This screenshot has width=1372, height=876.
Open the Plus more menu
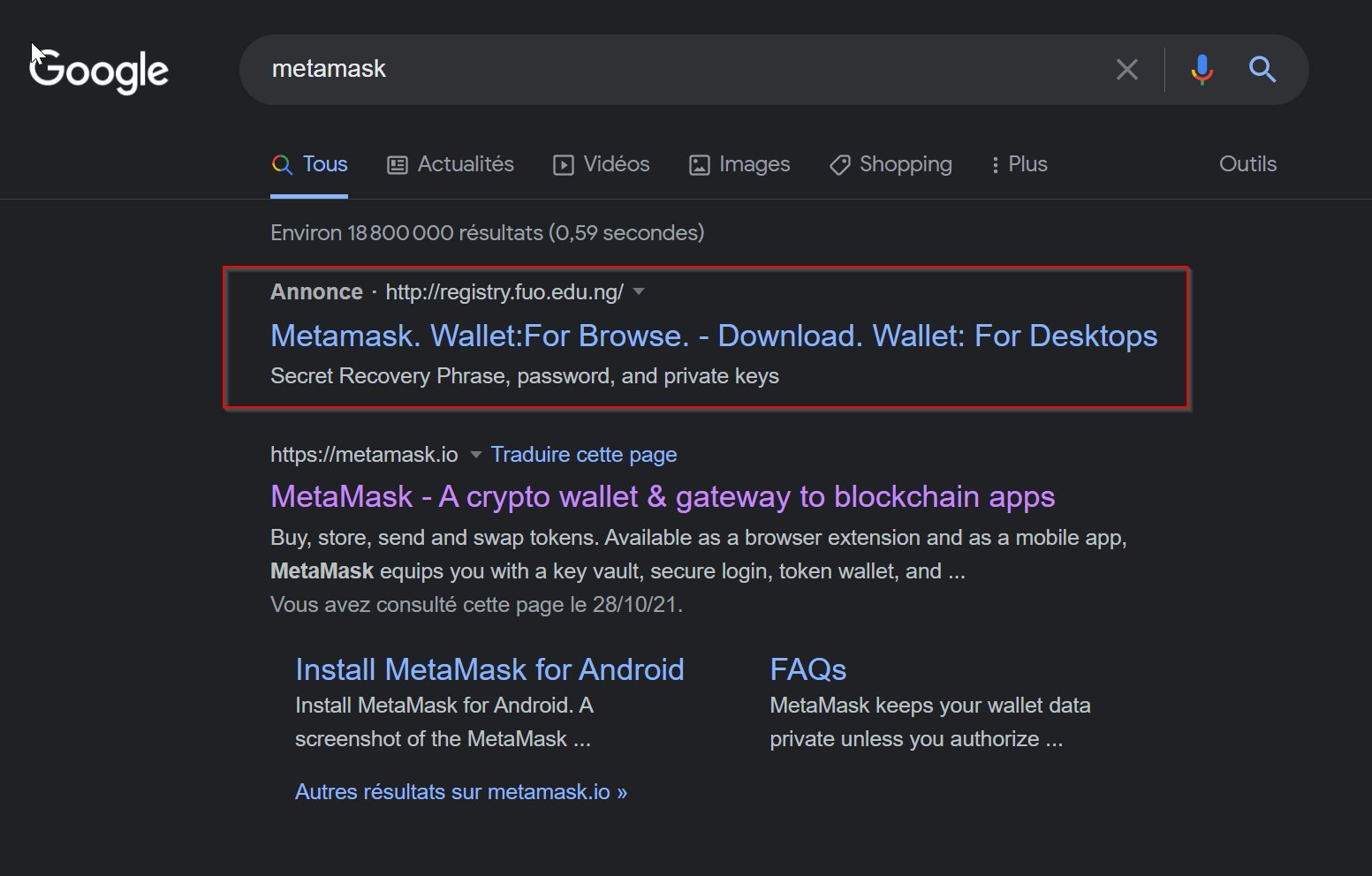tap(1019, 164)
